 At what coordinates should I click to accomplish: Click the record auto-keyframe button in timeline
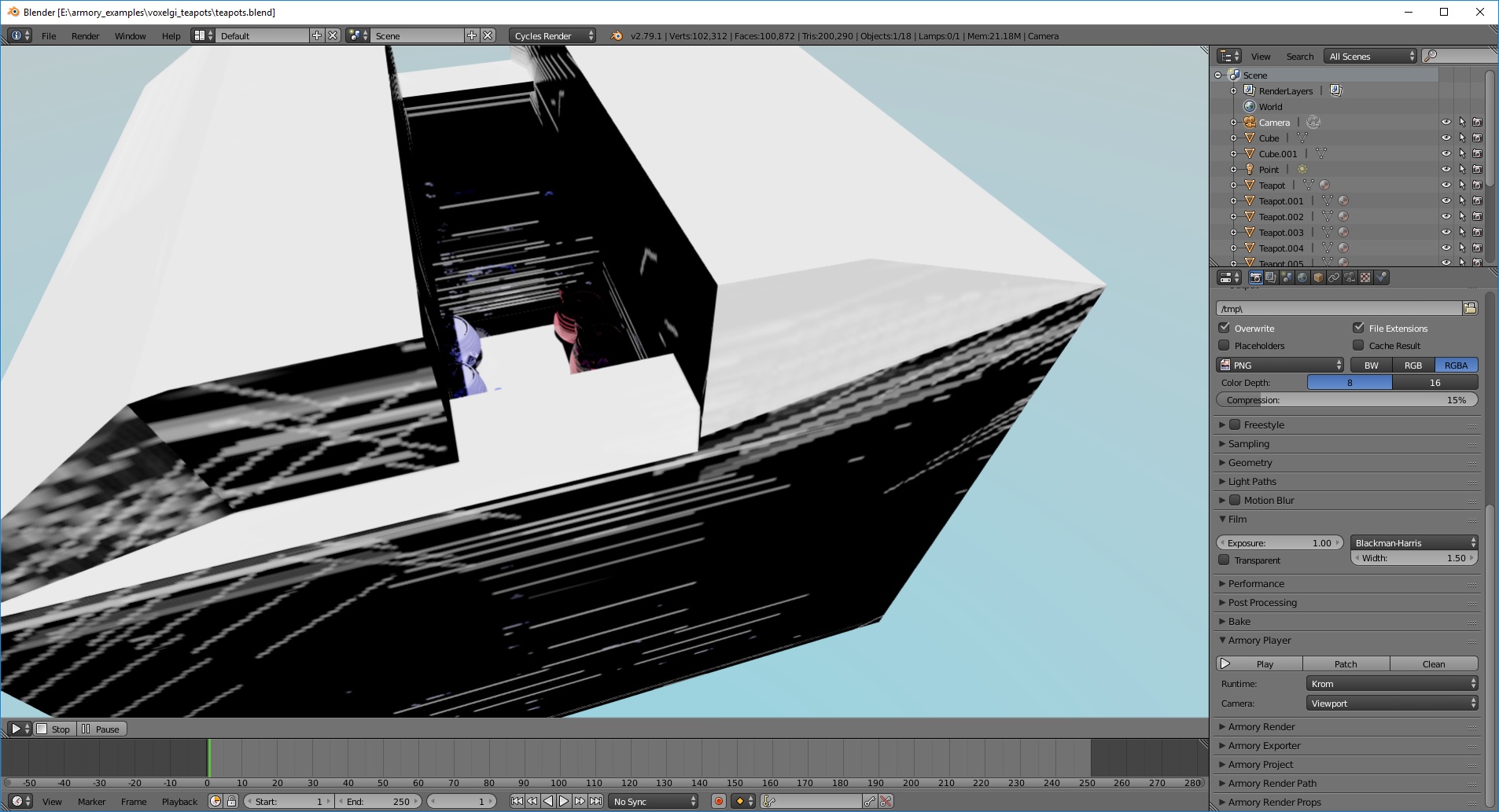click(718, 801)
